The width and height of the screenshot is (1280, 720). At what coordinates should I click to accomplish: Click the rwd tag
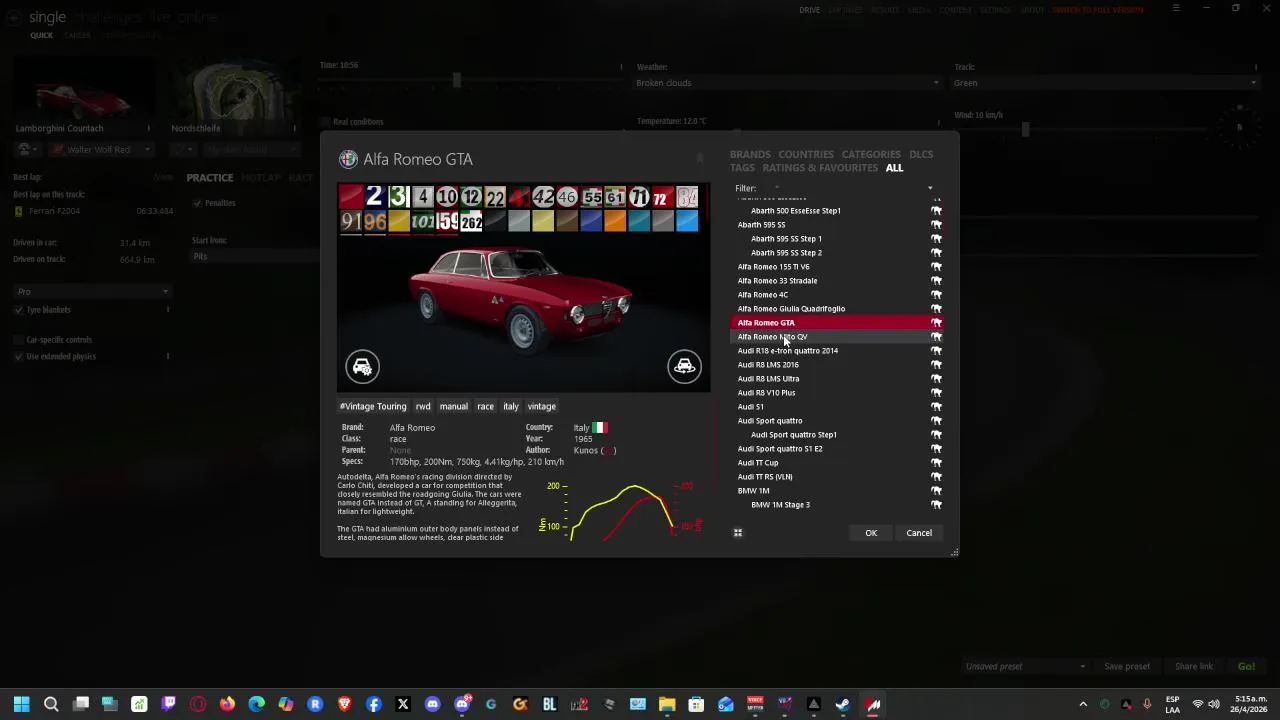(423, 407)
